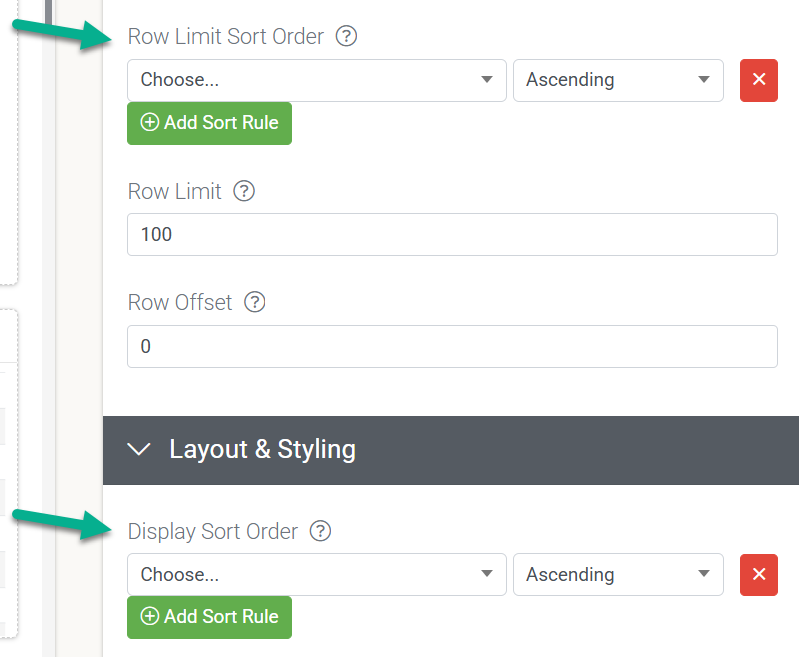Screen dimensions: 799x657
Task: Collapse the Layout & Styling section chevron
Action: coord(139,449)
